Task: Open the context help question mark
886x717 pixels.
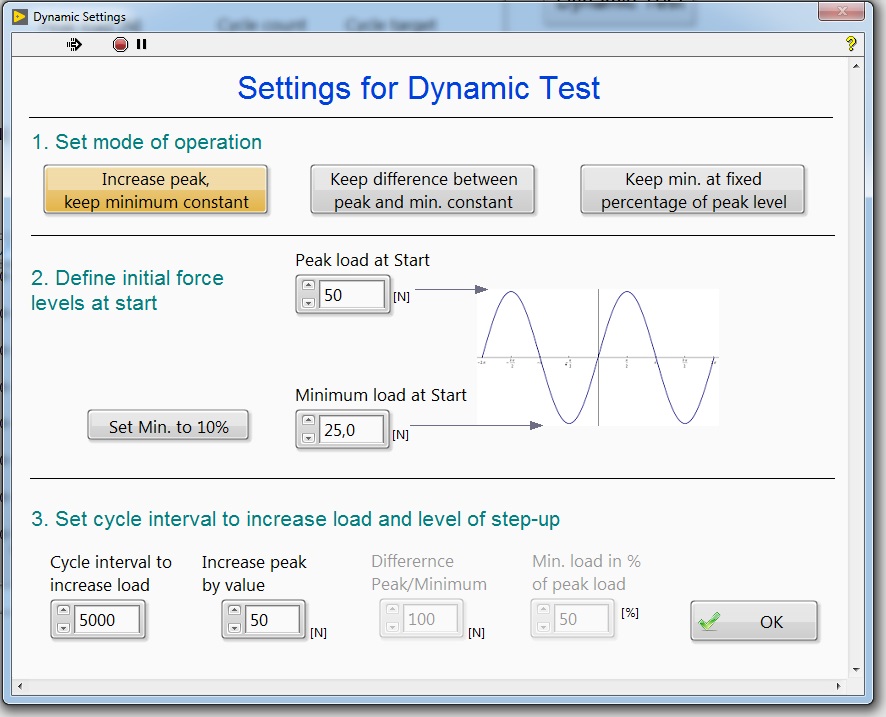Action: point(851,44)
